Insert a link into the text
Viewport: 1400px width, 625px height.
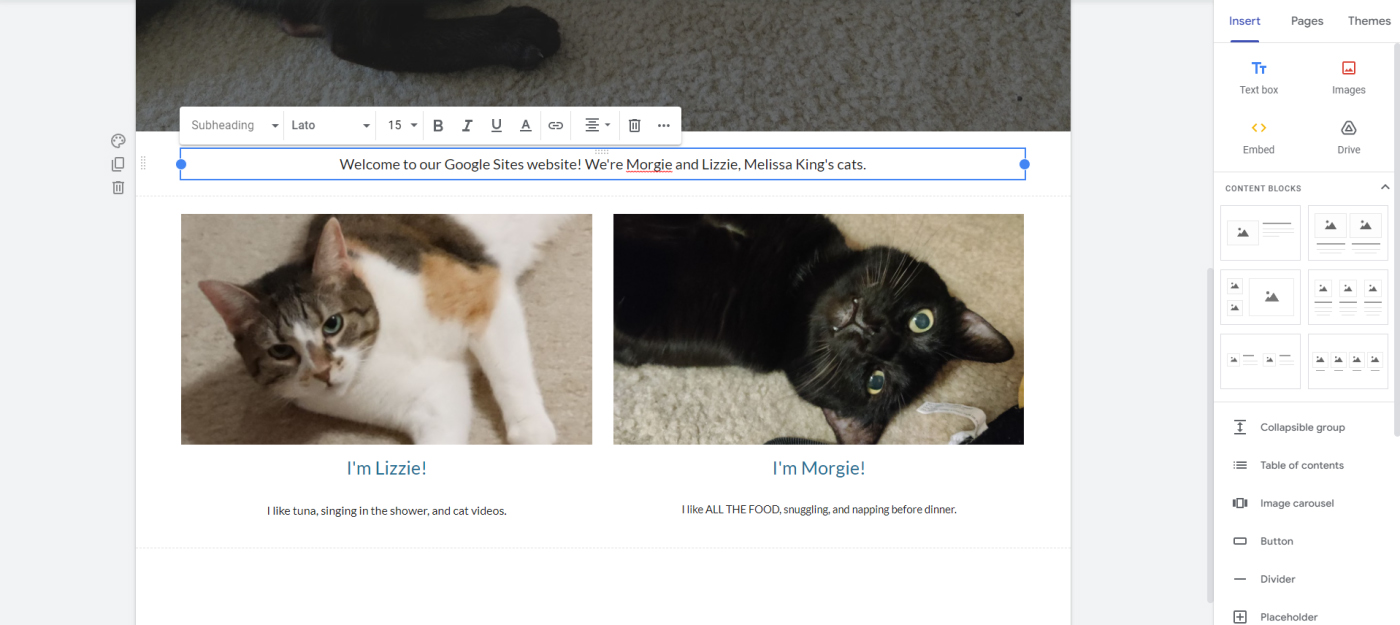tap(556, 126)
